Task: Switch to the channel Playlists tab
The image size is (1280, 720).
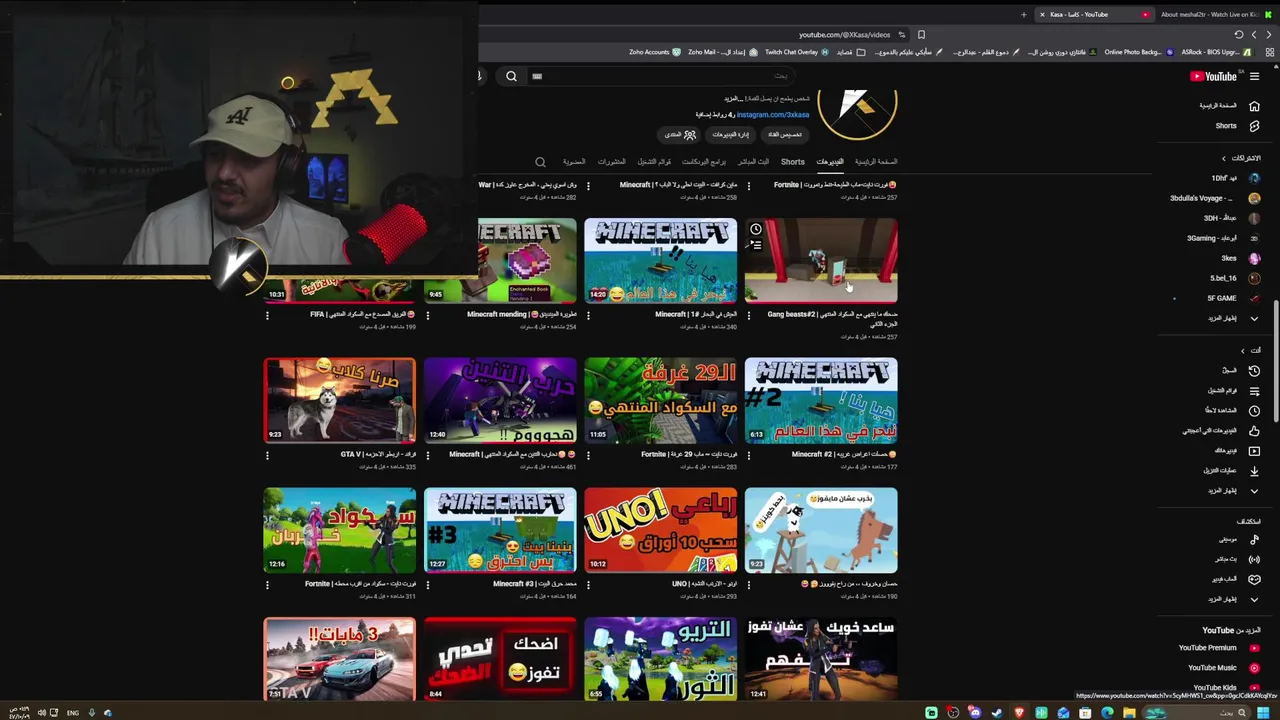Action: (654, 162)
